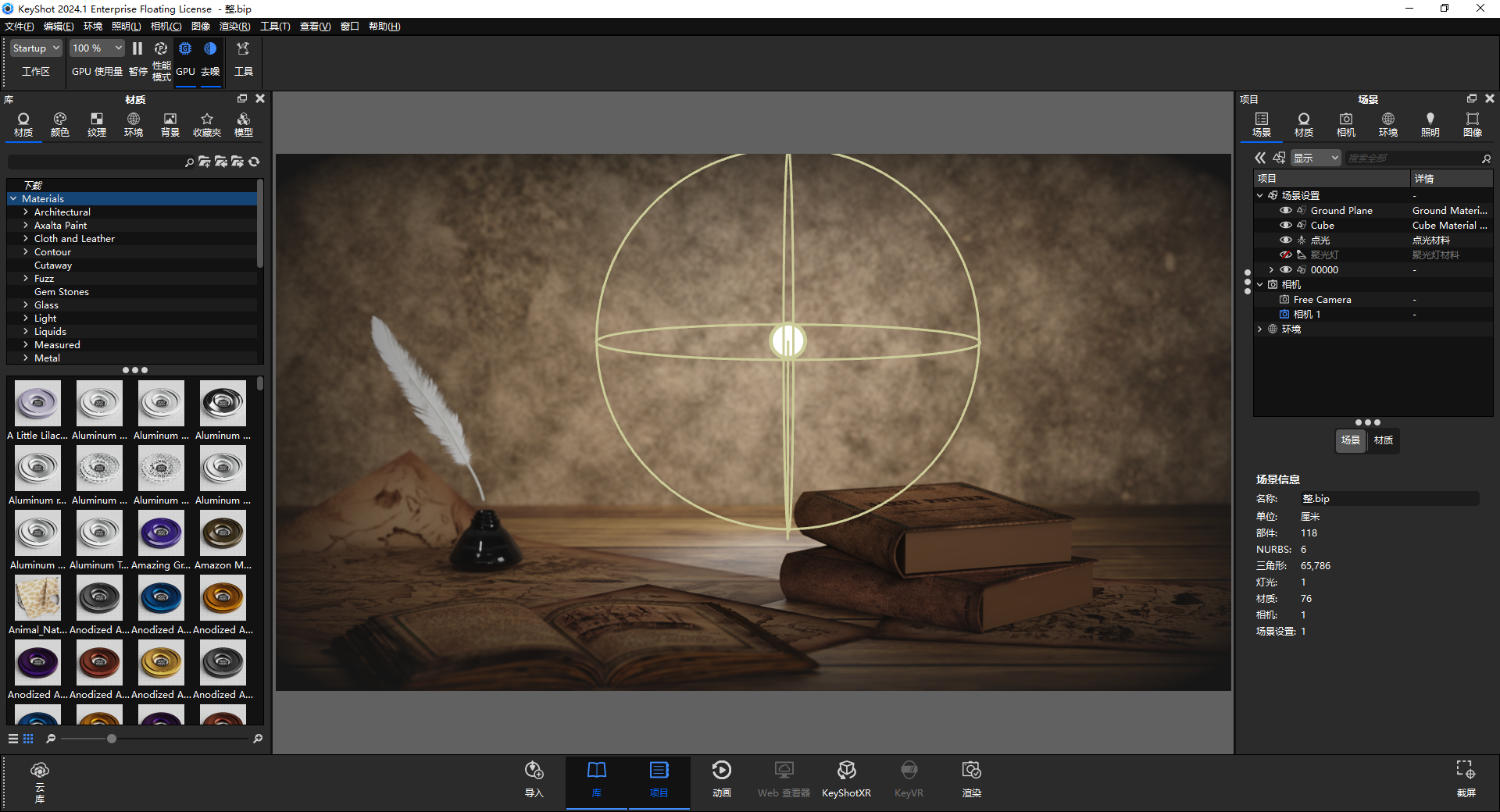Open the 渲染(R) menu
This screenshot has width=1500, height=812.
tap(234, 27)
